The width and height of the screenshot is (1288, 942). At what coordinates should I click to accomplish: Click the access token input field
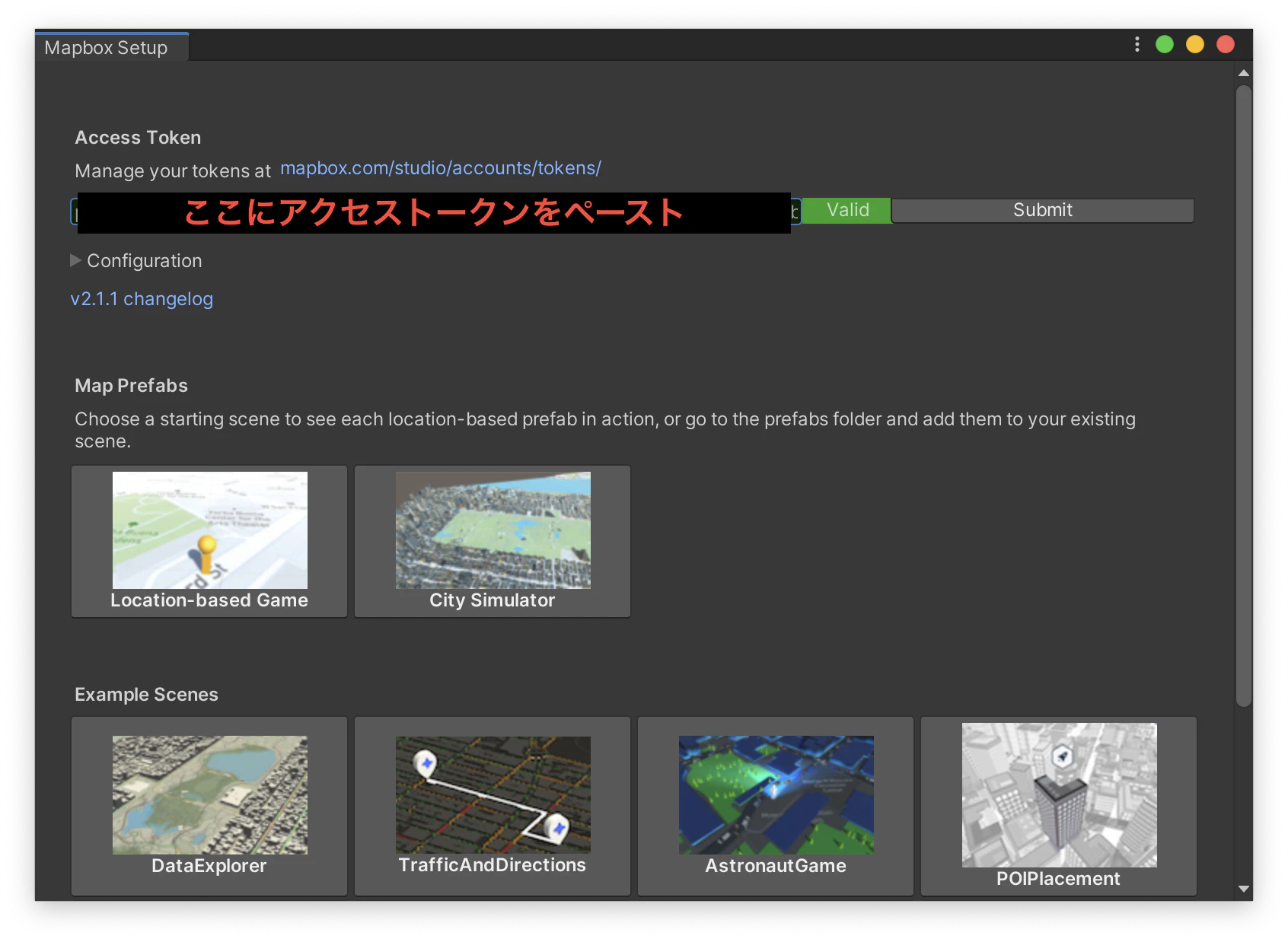(x=435, y=212)
